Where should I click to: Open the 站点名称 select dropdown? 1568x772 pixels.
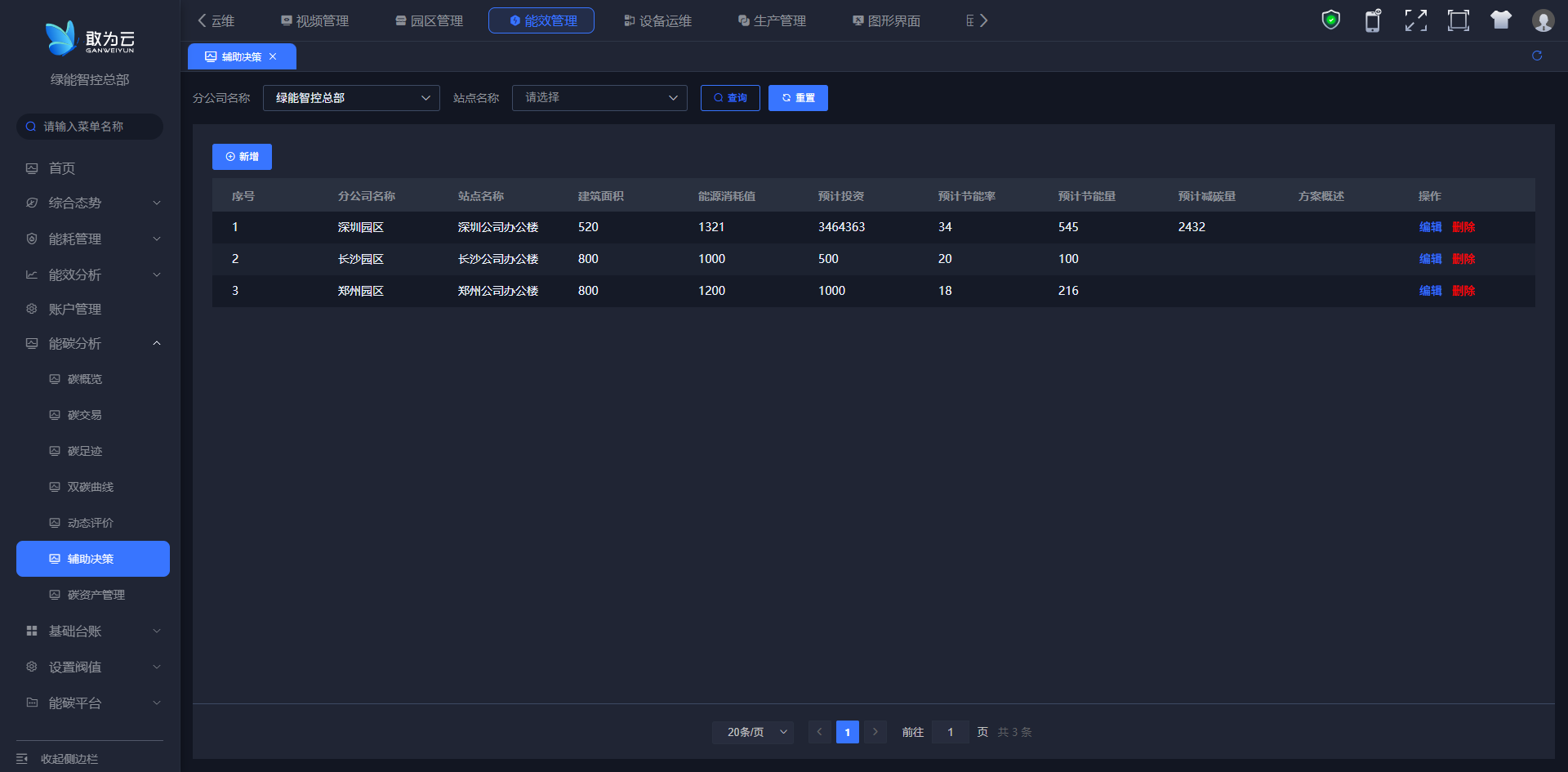(x=599, y=98)
